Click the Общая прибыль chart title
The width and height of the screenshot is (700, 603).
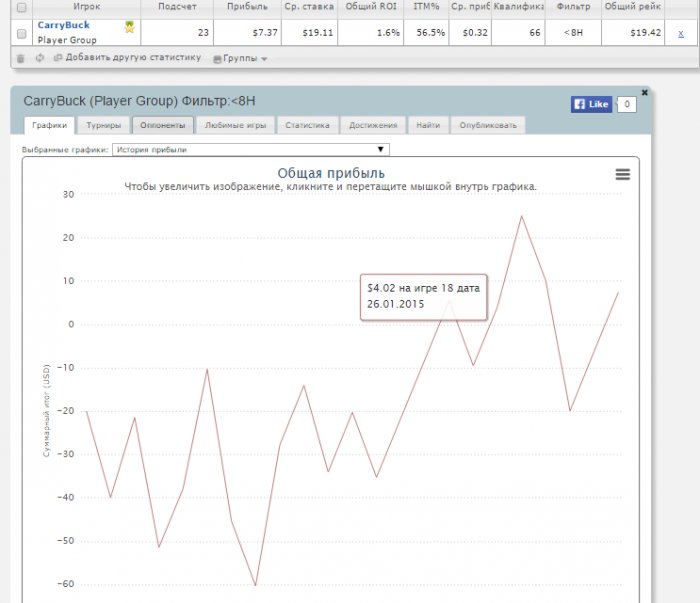click(331, 173)
